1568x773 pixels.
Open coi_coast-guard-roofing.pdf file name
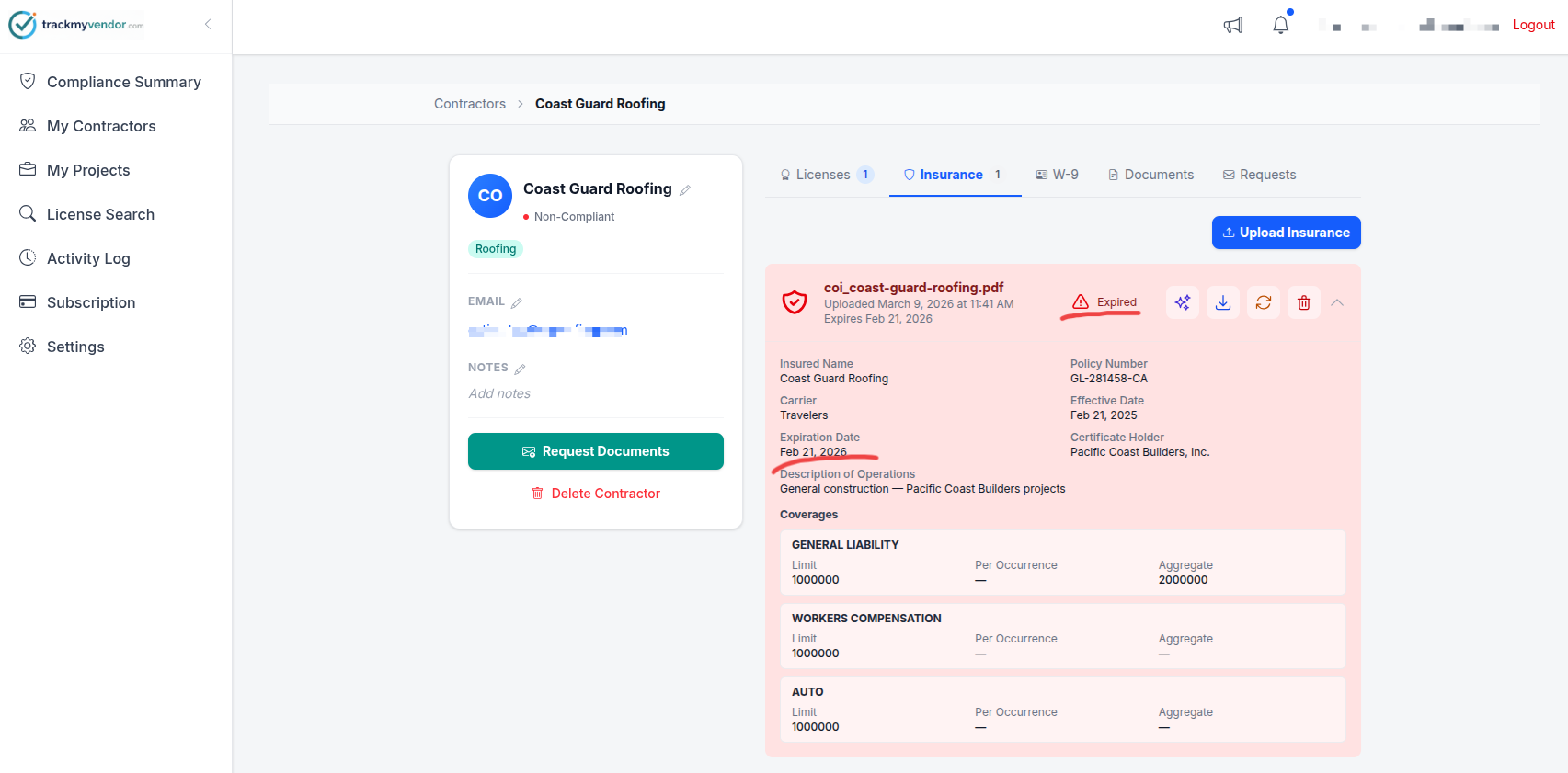(x=913, y=288)
